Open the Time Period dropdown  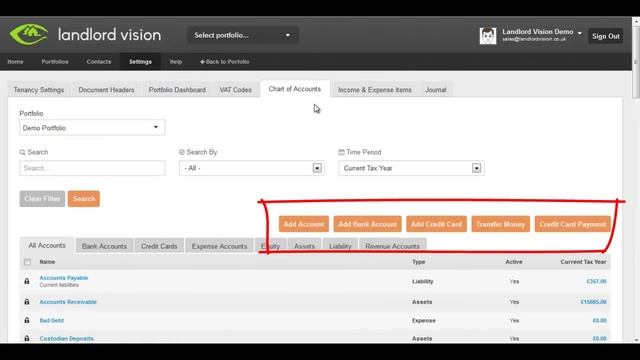click(411, 168)
